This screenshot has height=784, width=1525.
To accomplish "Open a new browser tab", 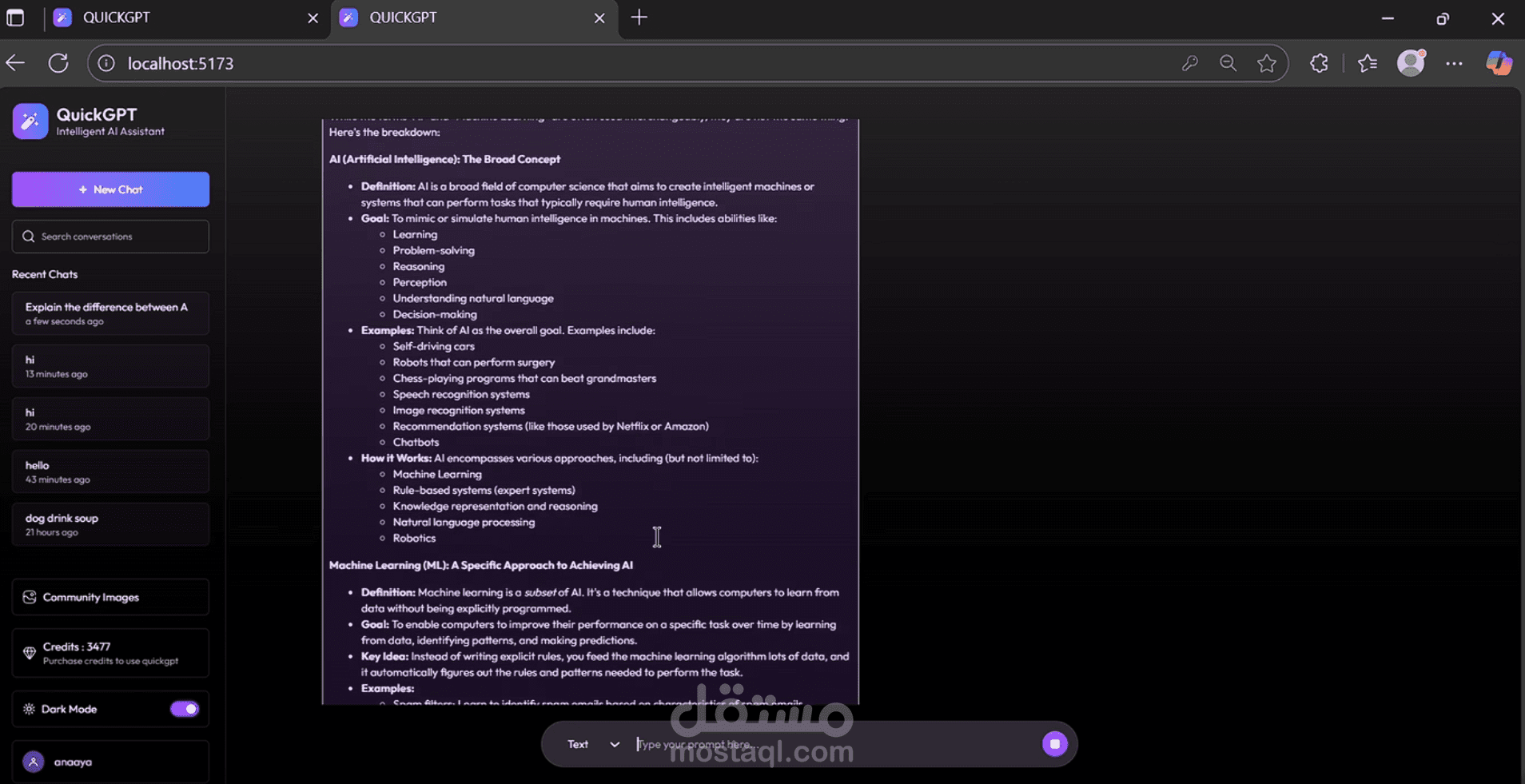I will pos(639,18).
